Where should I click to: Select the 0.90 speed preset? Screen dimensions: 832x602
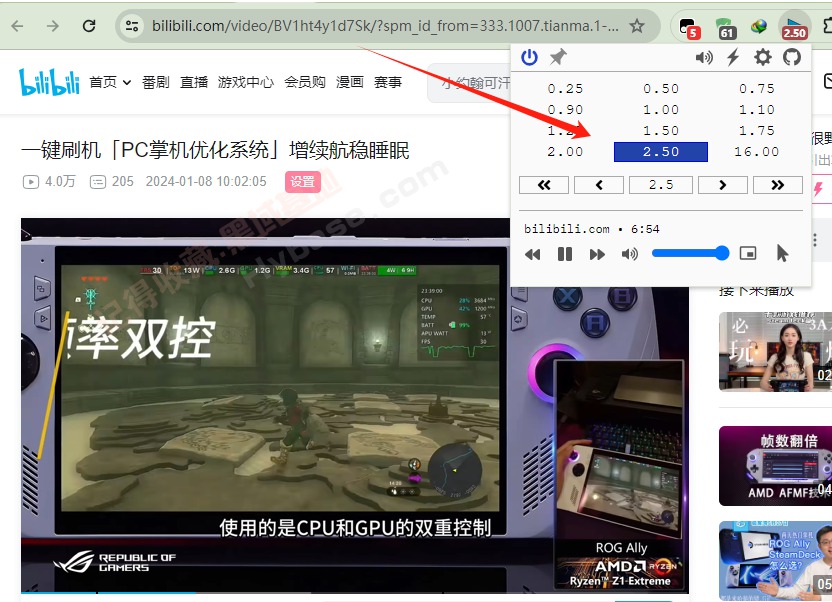point(565,110)
